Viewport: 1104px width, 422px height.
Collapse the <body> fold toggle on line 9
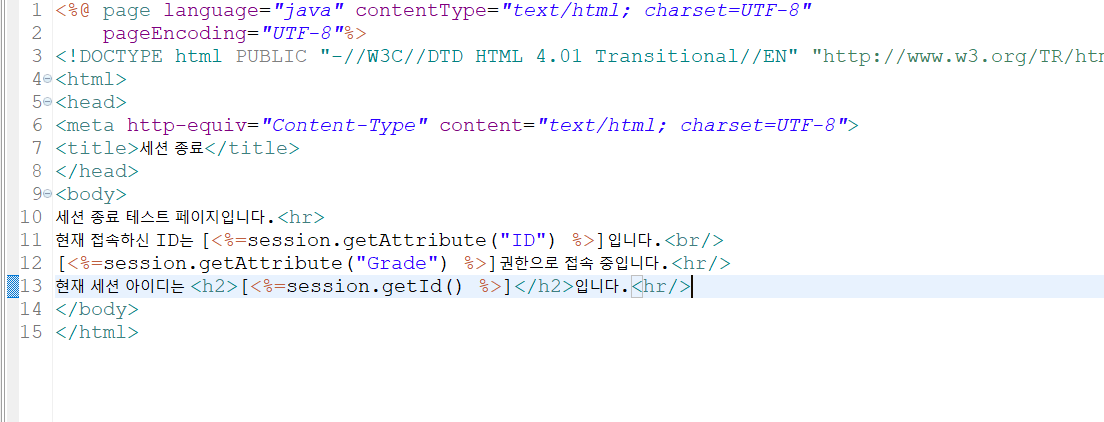(x=47, y=193)
